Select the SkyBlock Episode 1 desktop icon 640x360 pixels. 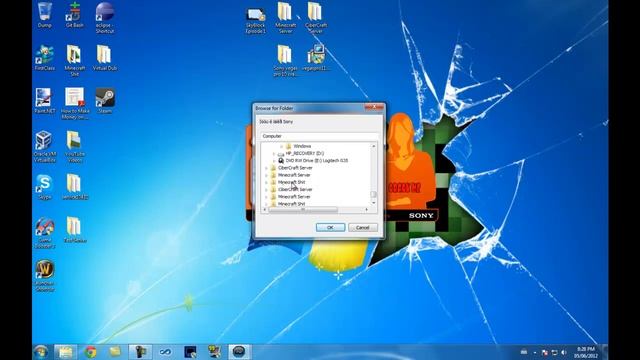tap(256, 20)
